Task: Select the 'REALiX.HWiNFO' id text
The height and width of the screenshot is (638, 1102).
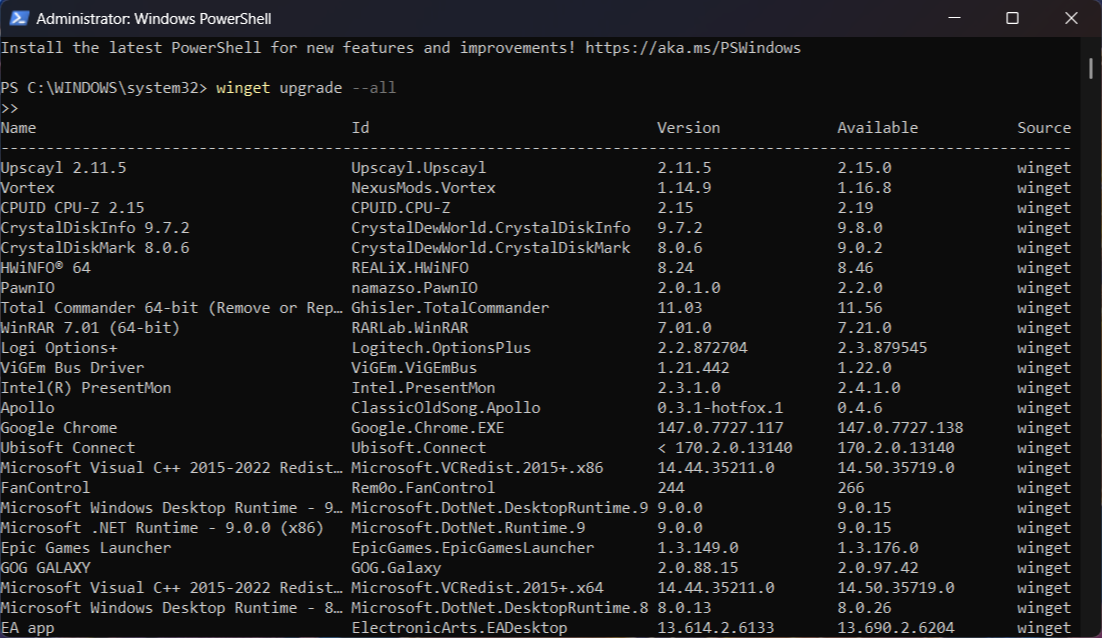Action: 410,268
